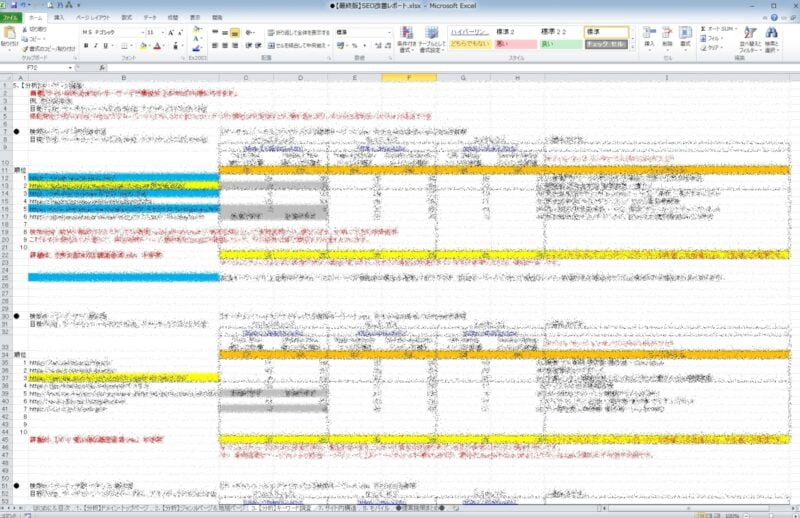Switch to the データ ribbon tab
The width and height of the screenshot is (800, 518).
click(x=149, y=17)
